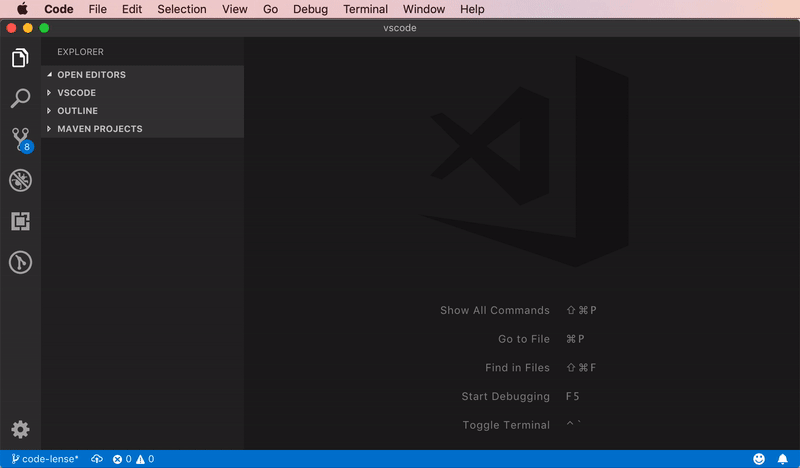Image resolution: width=800 pixels, height=468 pixels.
Task: Close the window with red button
Action: tap(11, 28)
